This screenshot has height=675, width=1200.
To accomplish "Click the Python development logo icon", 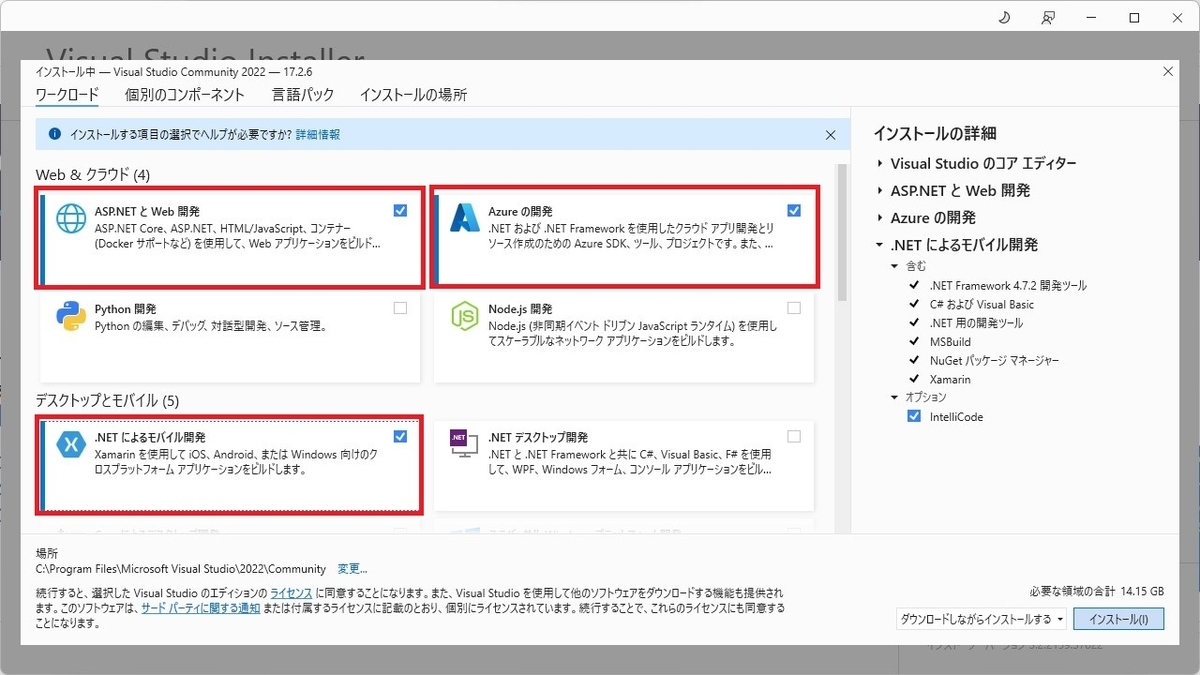I will [72, 316].
